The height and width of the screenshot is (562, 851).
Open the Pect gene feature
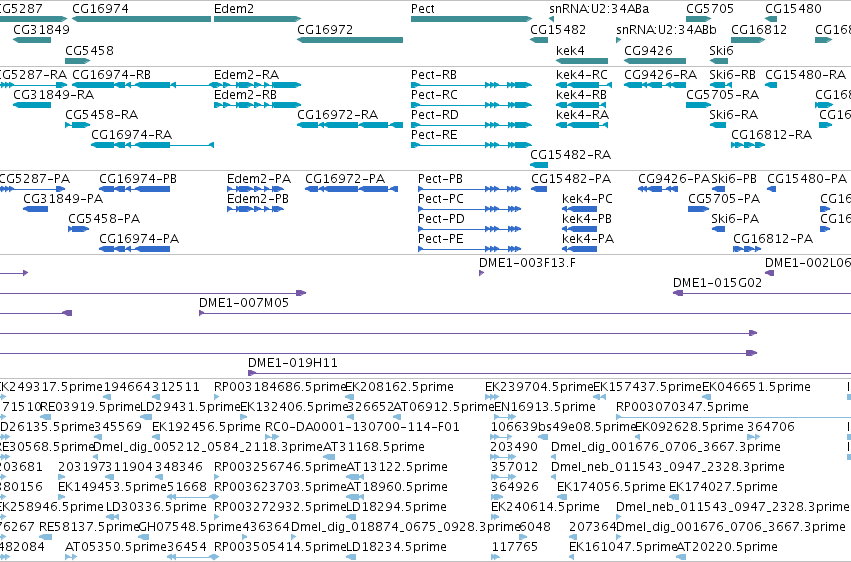point(472,19)
